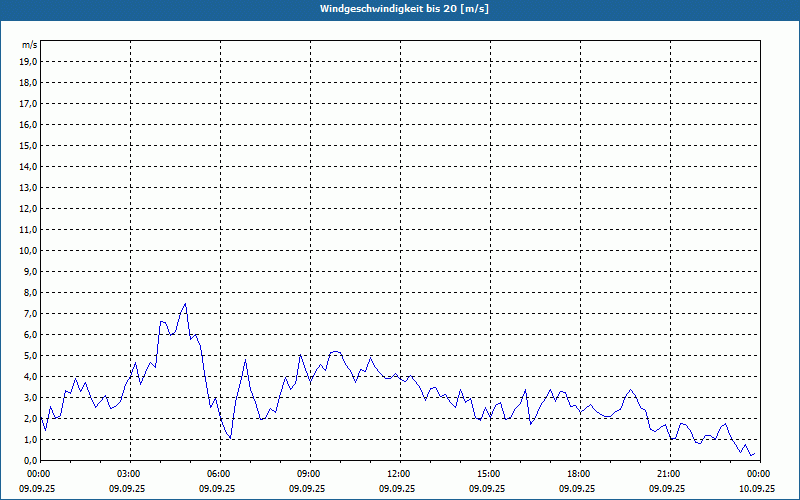The height and width of the screenshot is (500, 800).
Task: Select the 12:00 time axis label
Action: (x=398, y=473)
